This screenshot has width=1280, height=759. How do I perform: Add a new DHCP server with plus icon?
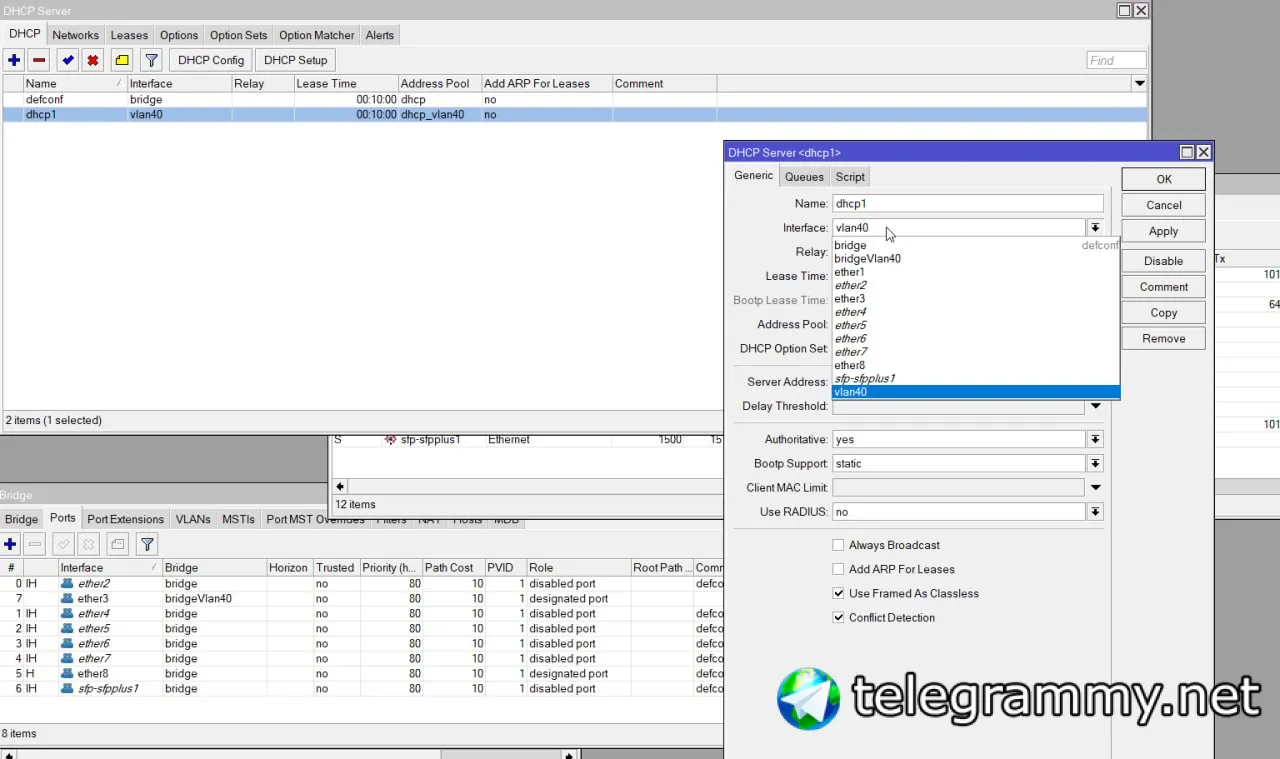pyautogui.click(x=14, y=60)
